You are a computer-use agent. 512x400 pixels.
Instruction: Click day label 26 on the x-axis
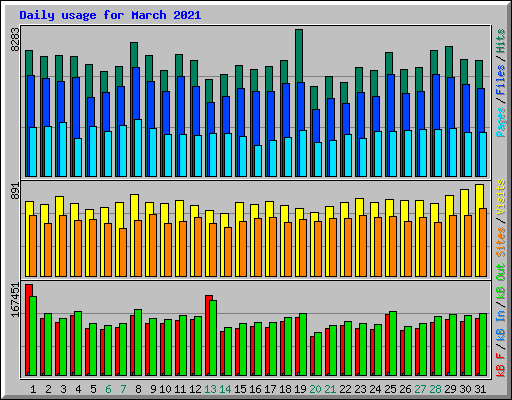pyautogui.click(x=405, y=389)
